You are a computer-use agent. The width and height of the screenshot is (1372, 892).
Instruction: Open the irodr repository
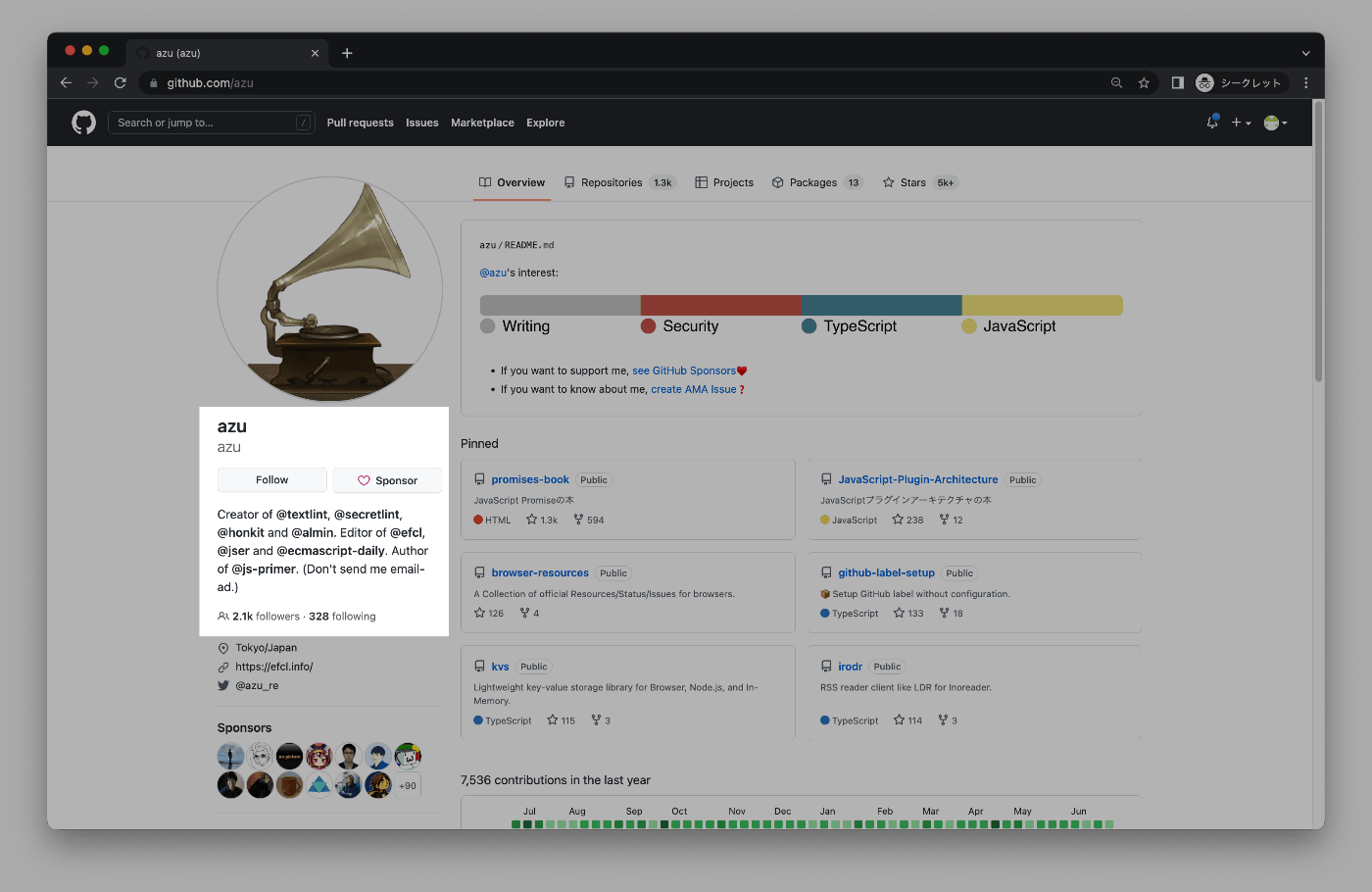point(850,667)
